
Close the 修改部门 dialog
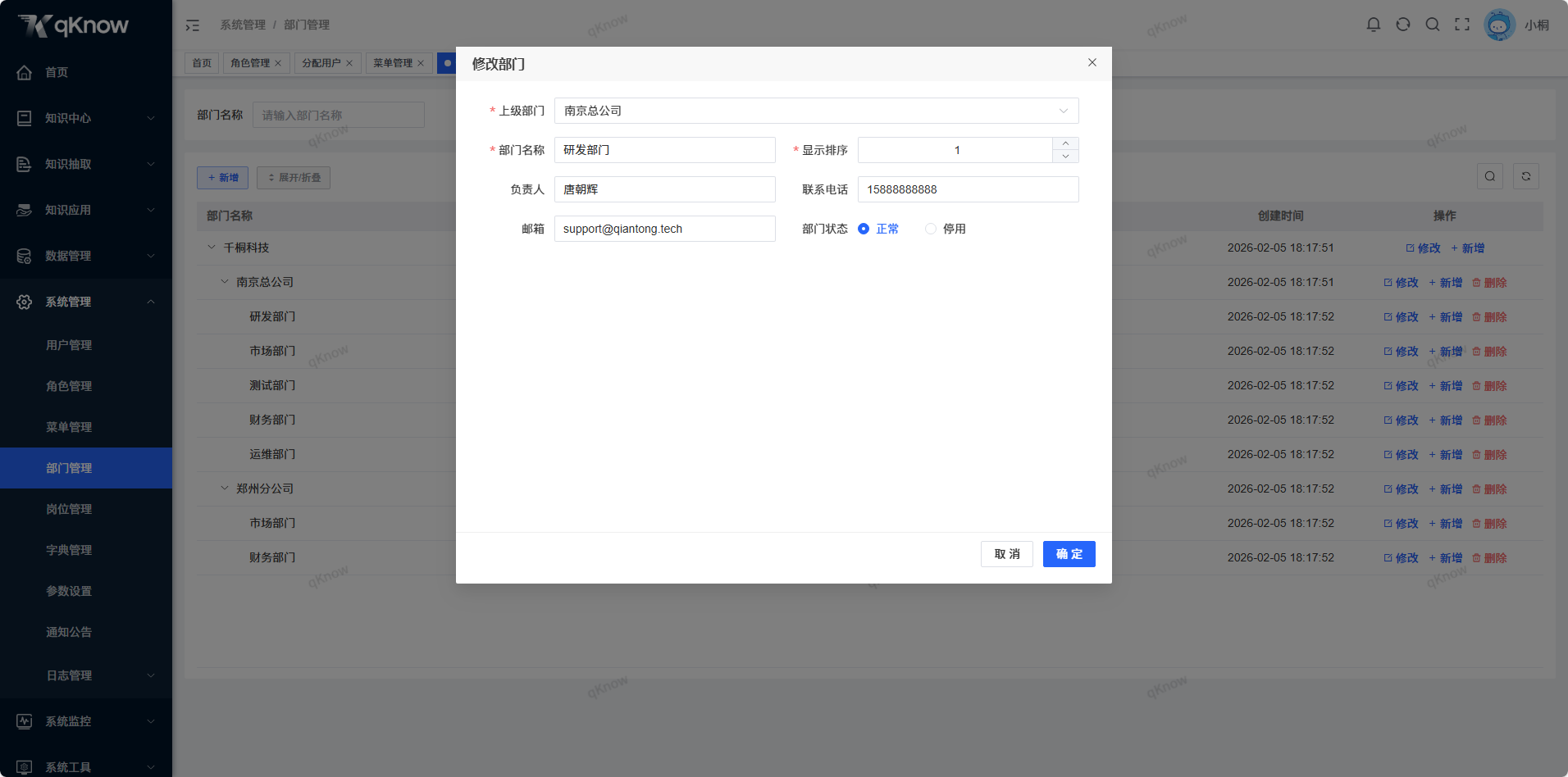[x=1092, y=62]
